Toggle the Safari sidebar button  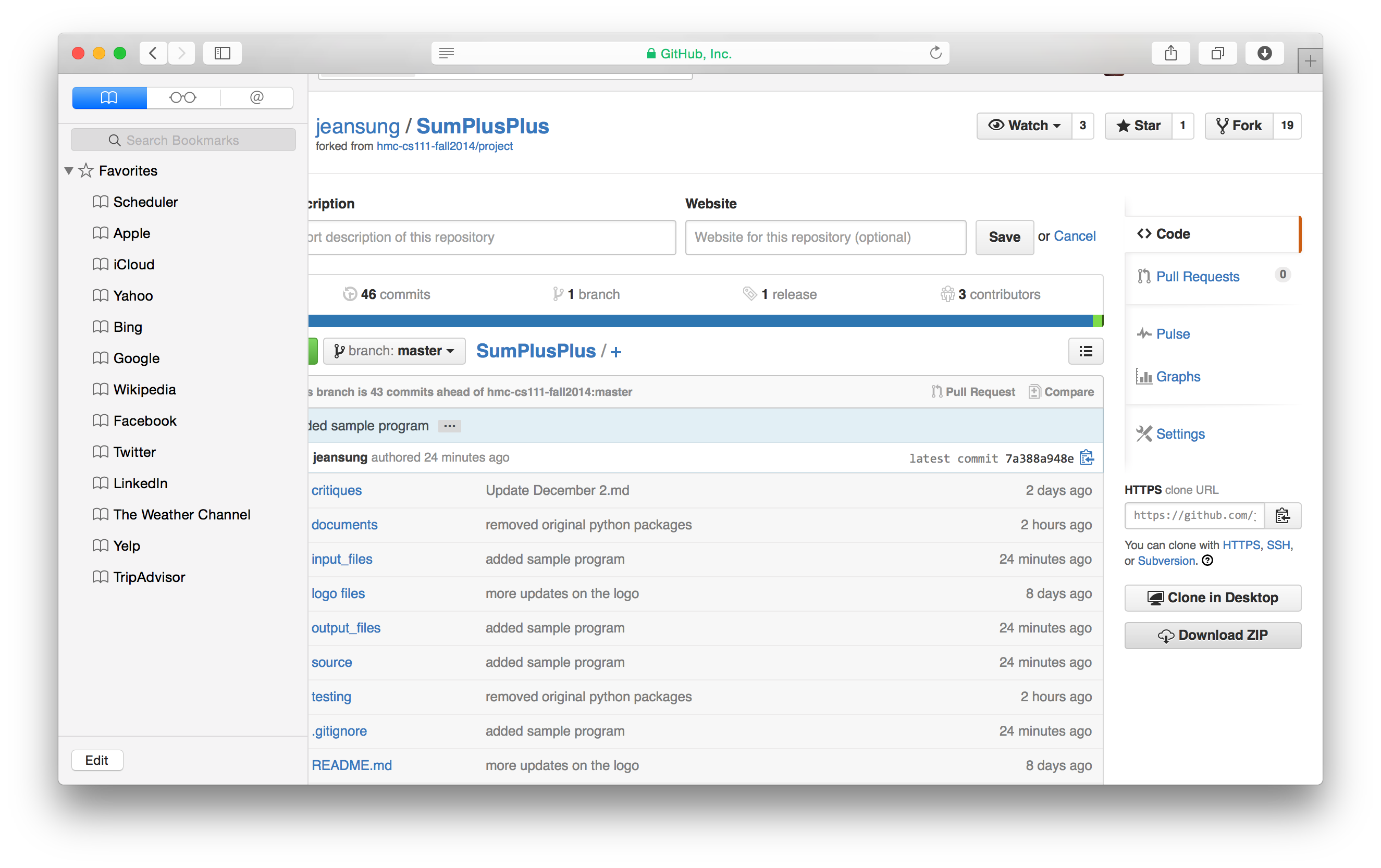click(222, 53)
